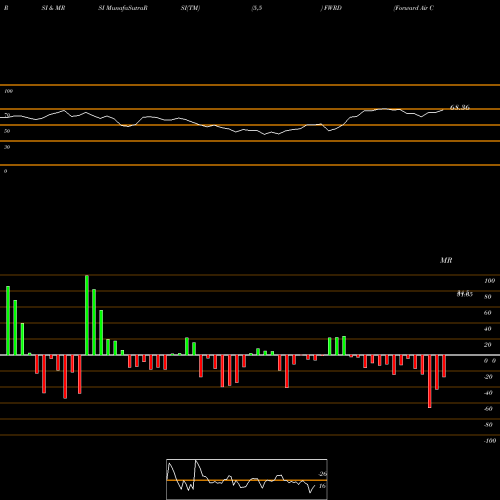
Task: Click the 30 label on RSI axis
Action: [x=7, y=147]
